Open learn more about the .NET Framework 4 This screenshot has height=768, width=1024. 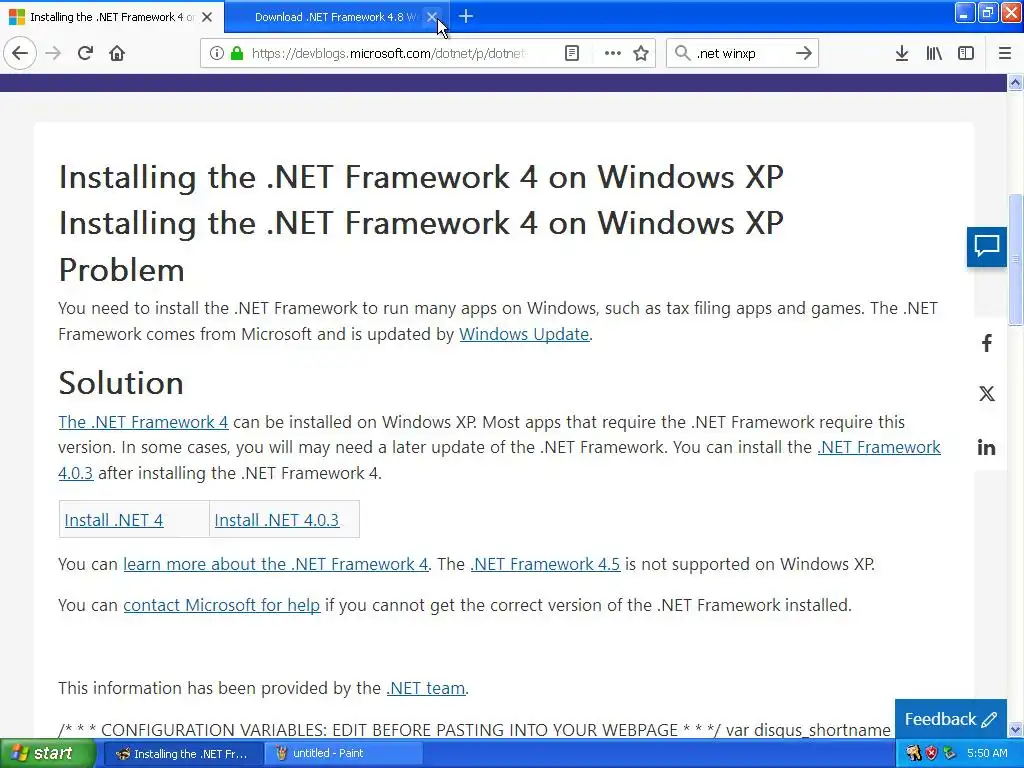tap(276, 564)
